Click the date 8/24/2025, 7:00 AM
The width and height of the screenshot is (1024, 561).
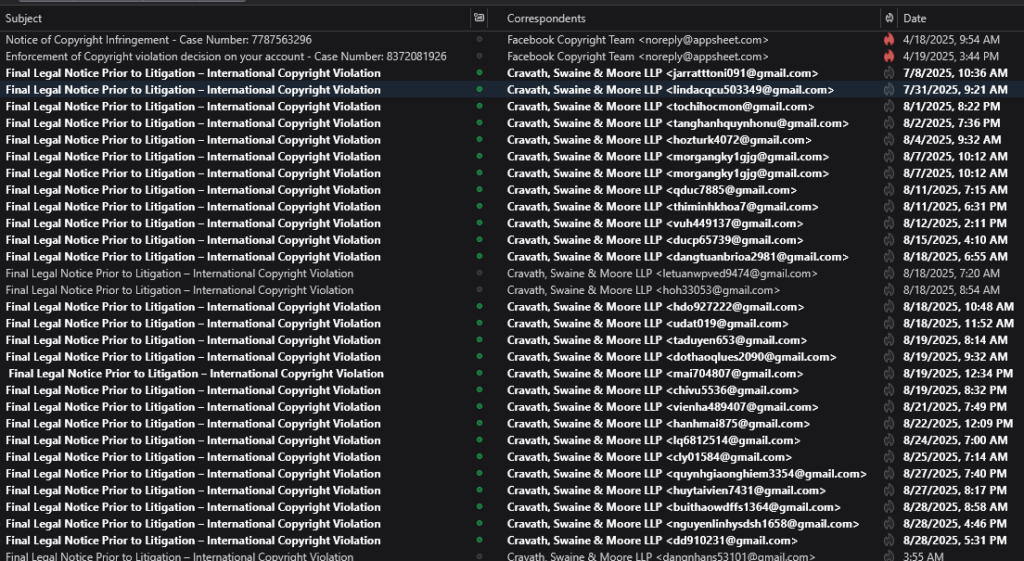coord(955,440)
